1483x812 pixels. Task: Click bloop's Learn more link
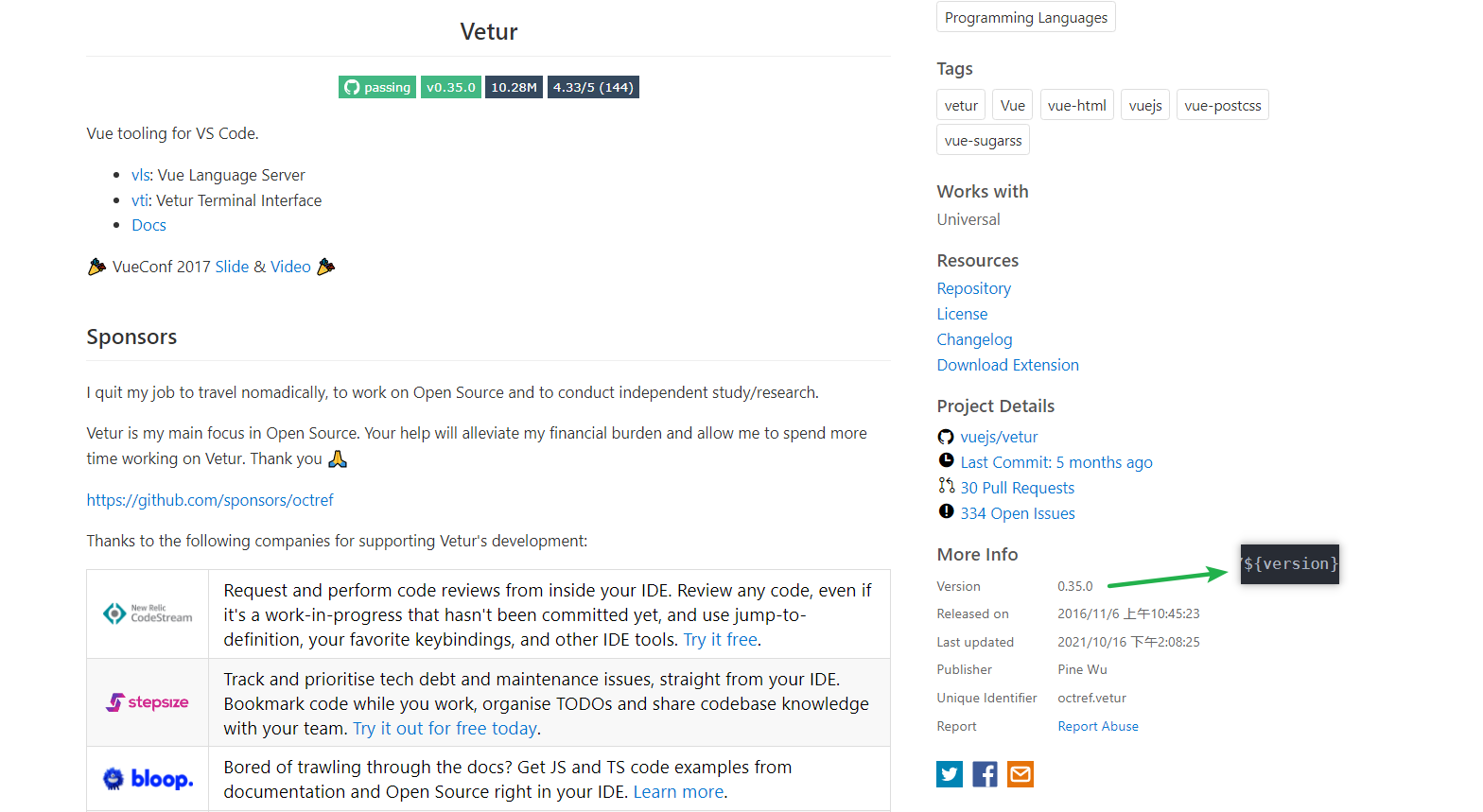click(x=678, y=792)
